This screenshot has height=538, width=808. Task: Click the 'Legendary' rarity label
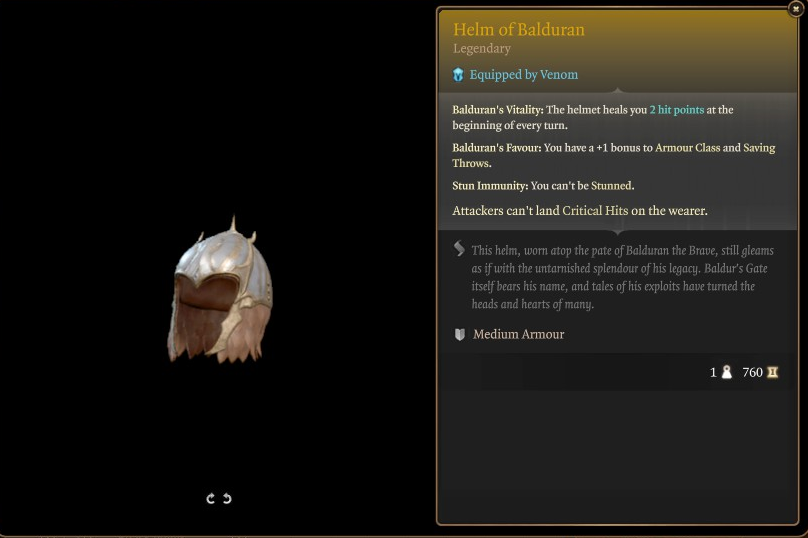pos(482,49)
